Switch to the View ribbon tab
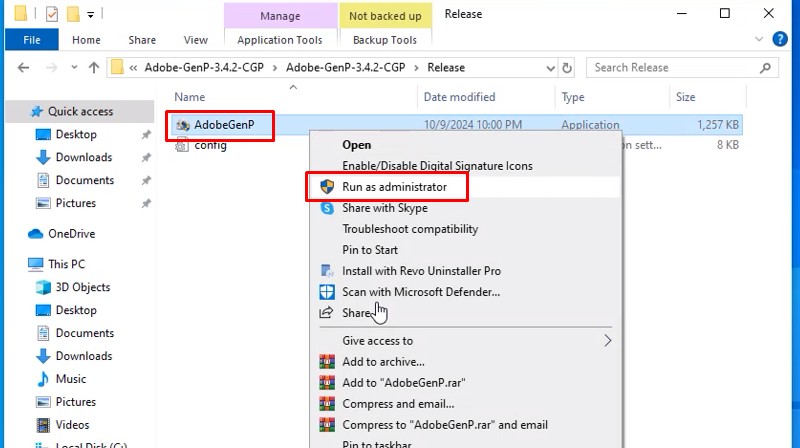 pos(196,40)
